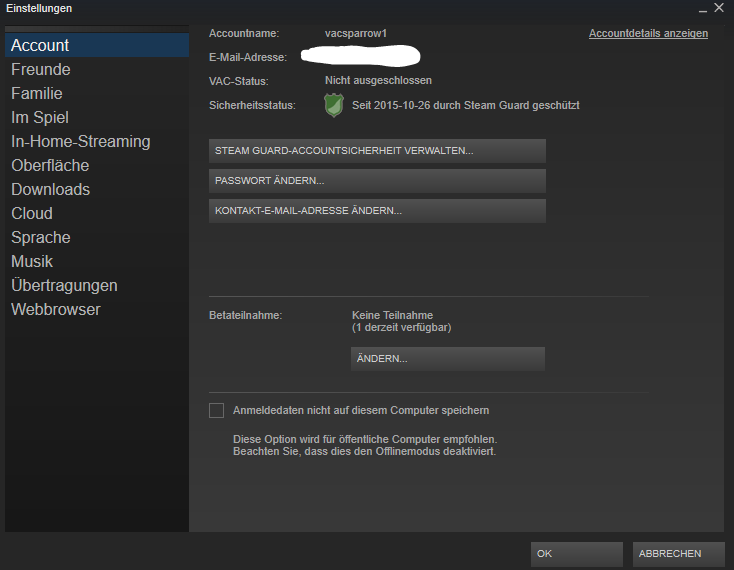
Task: Click the VAC-Status label
Action: tap(238, 81)
